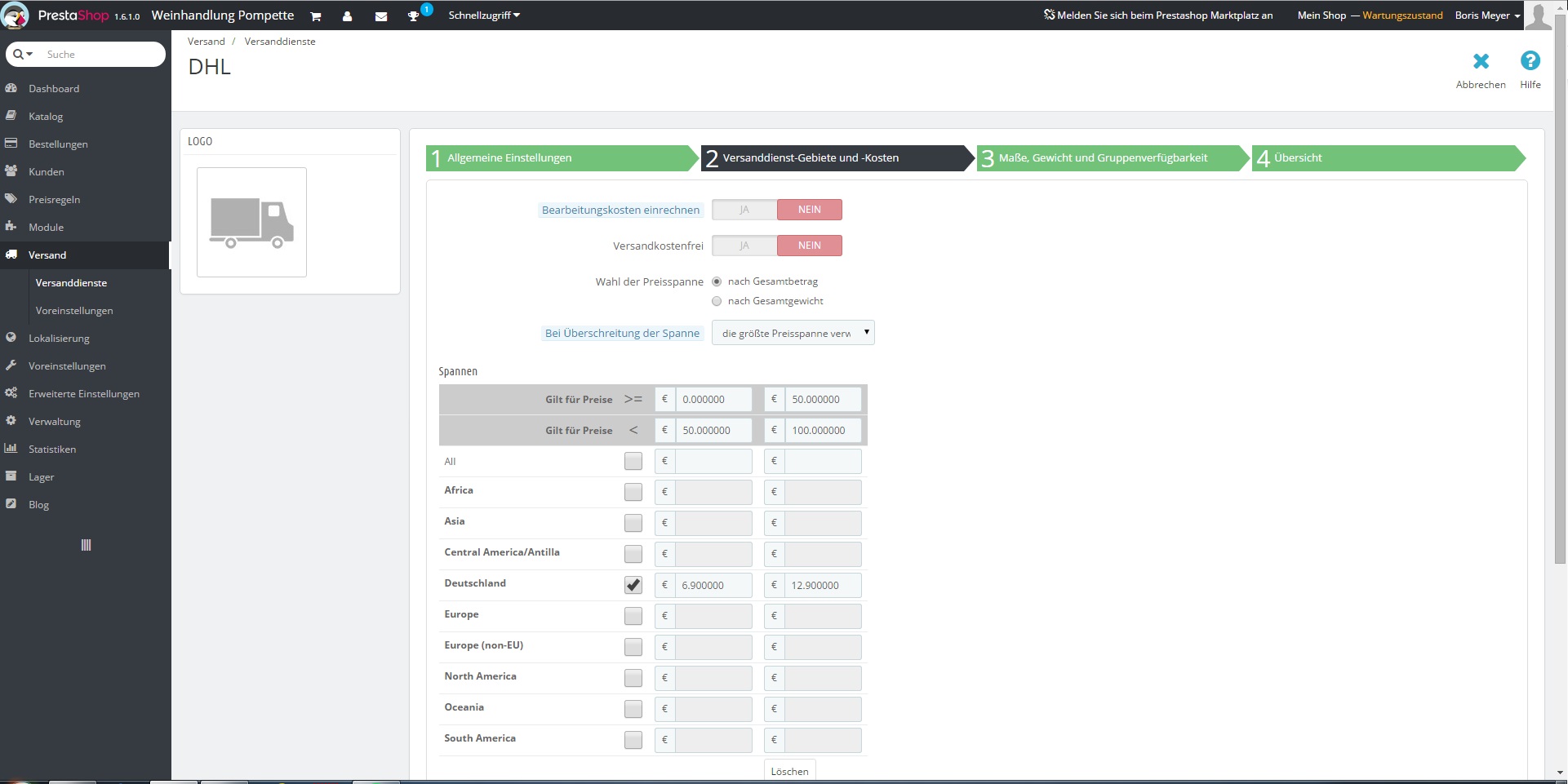
Task: Click the Deutschland 6.900000 price field
Action: pyautogui.click(x=713, y=586)
